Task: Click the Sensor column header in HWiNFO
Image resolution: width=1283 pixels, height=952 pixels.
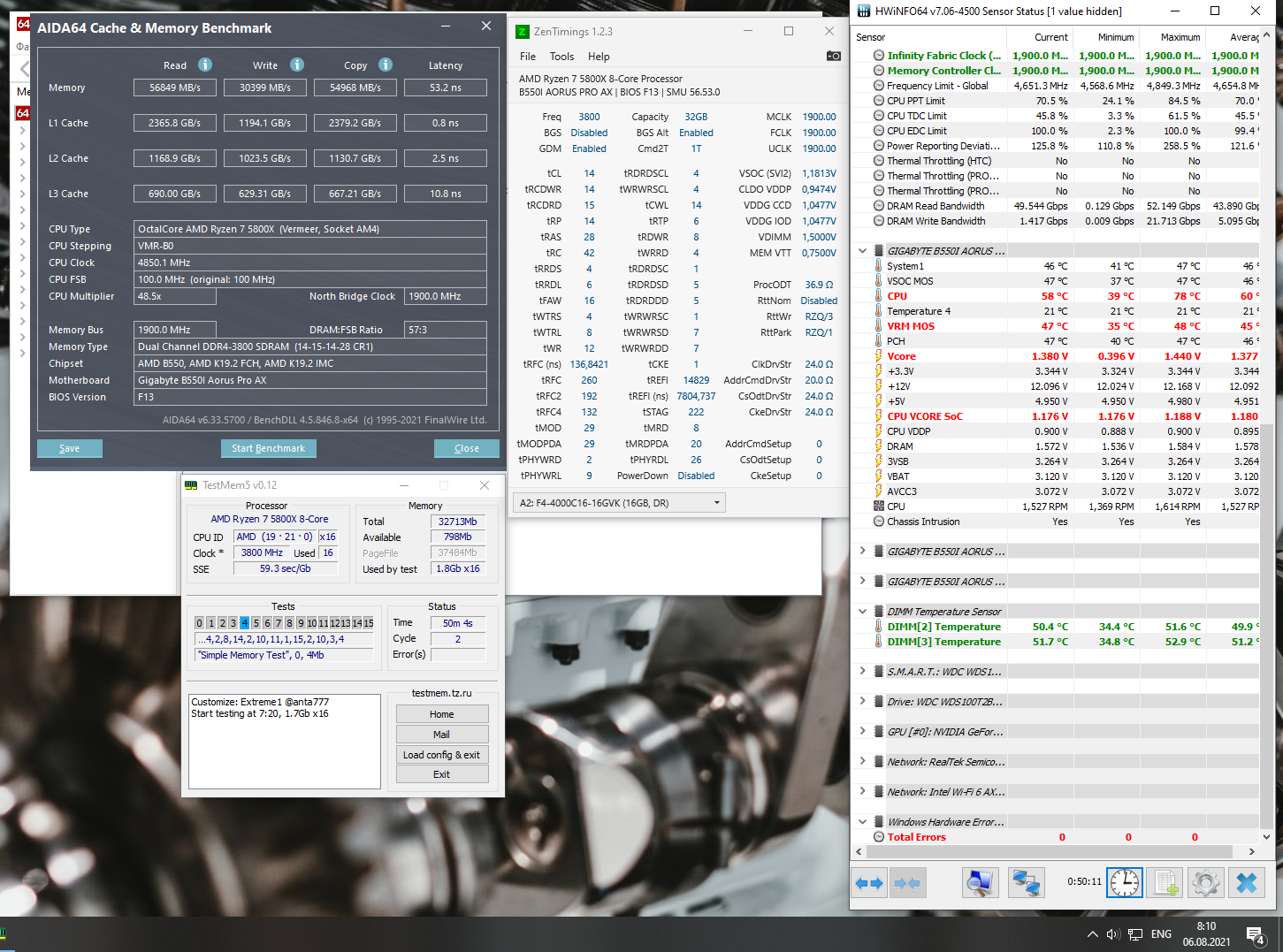Action: tap(928, 37)
